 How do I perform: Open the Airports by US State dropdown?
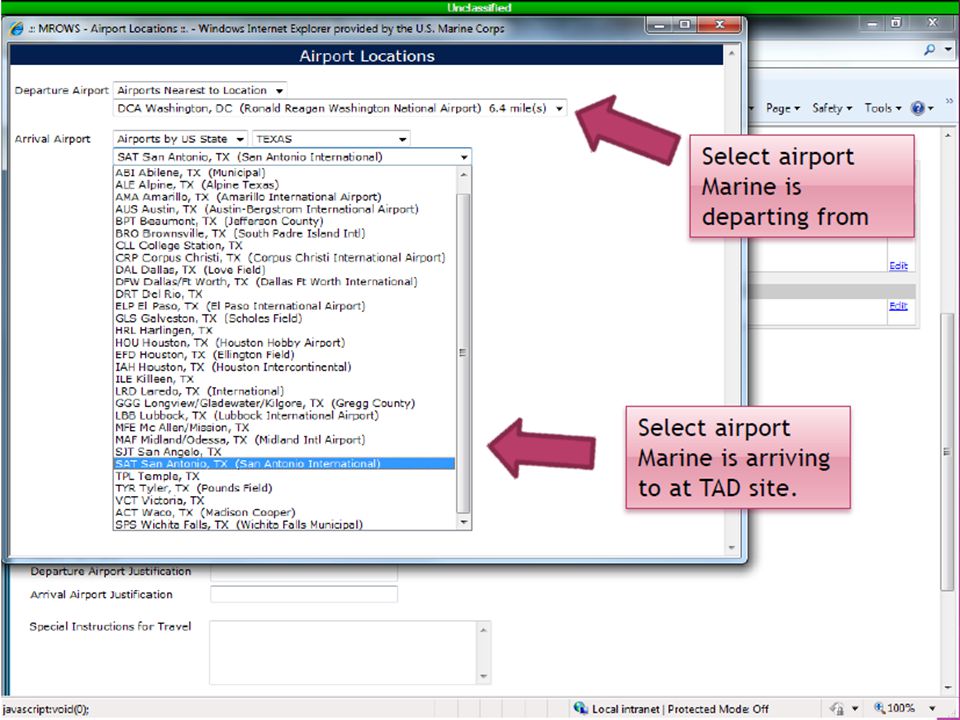[180, 139]
